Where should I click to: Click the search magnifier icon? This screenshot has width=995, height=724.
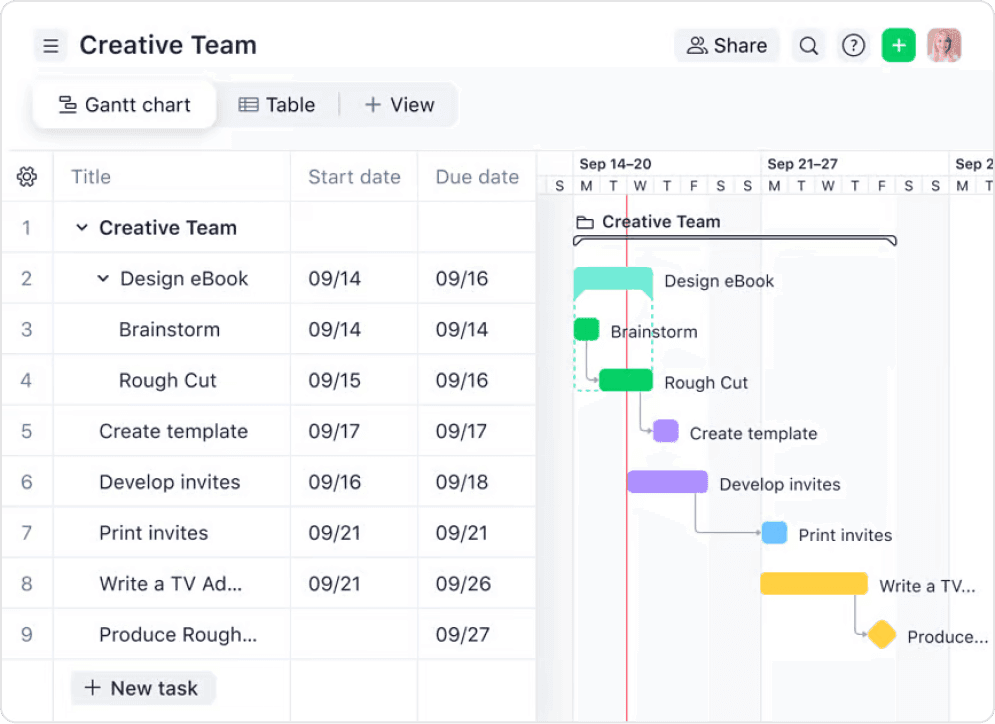click(808, 46)
